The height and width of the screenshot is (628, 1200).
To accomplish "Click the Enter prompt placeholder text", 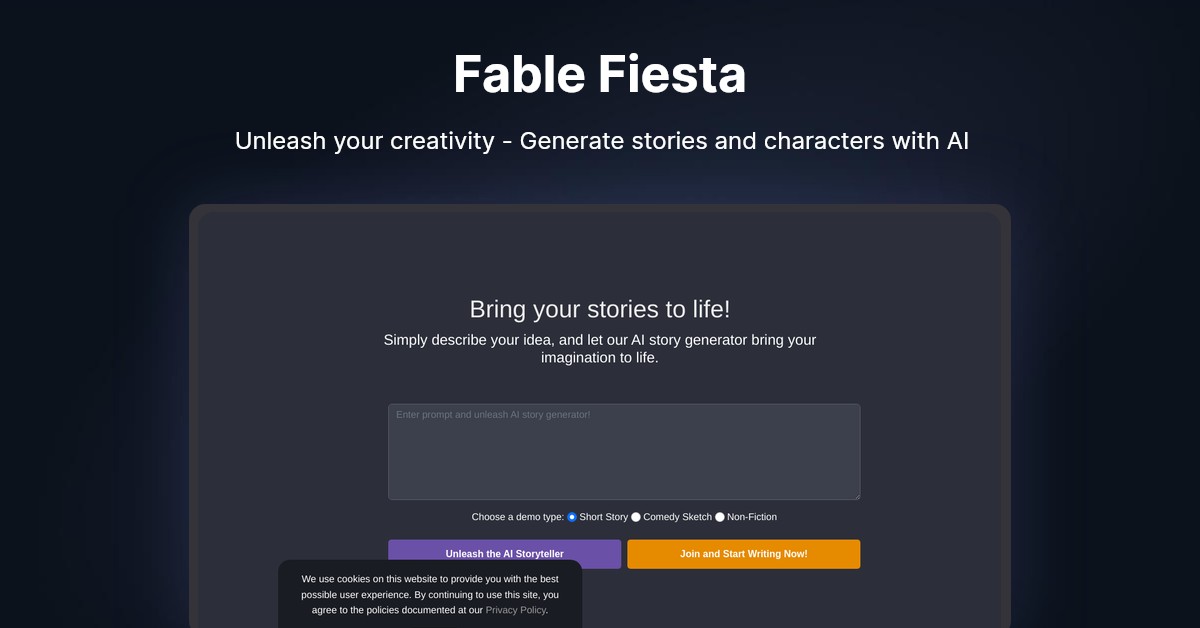I will click(x=493, y=414).
